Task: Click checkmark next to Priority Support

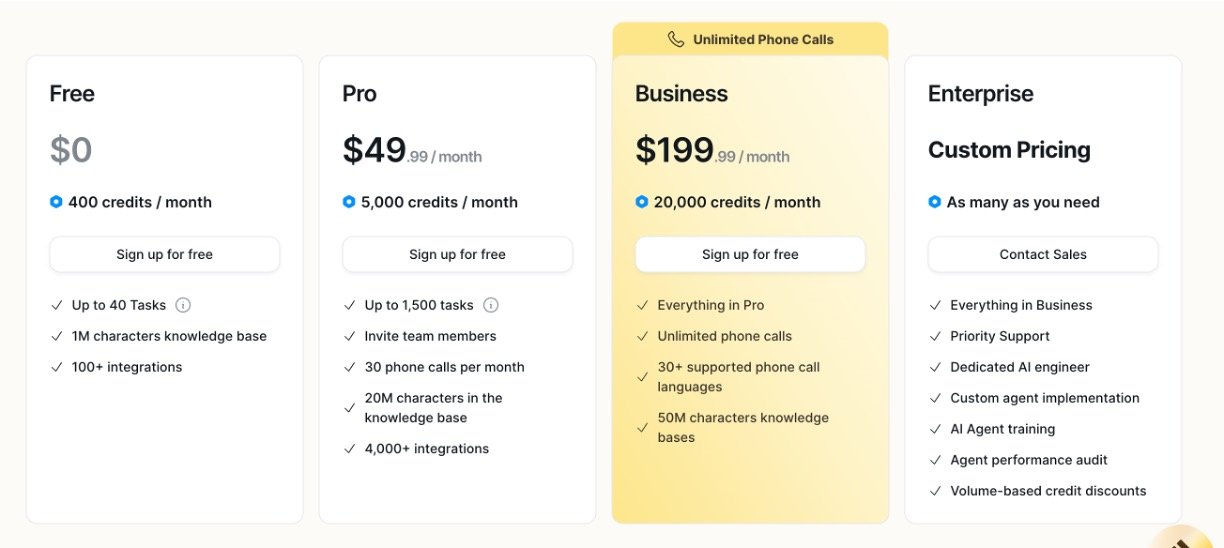Action: [x=935, y=336]
